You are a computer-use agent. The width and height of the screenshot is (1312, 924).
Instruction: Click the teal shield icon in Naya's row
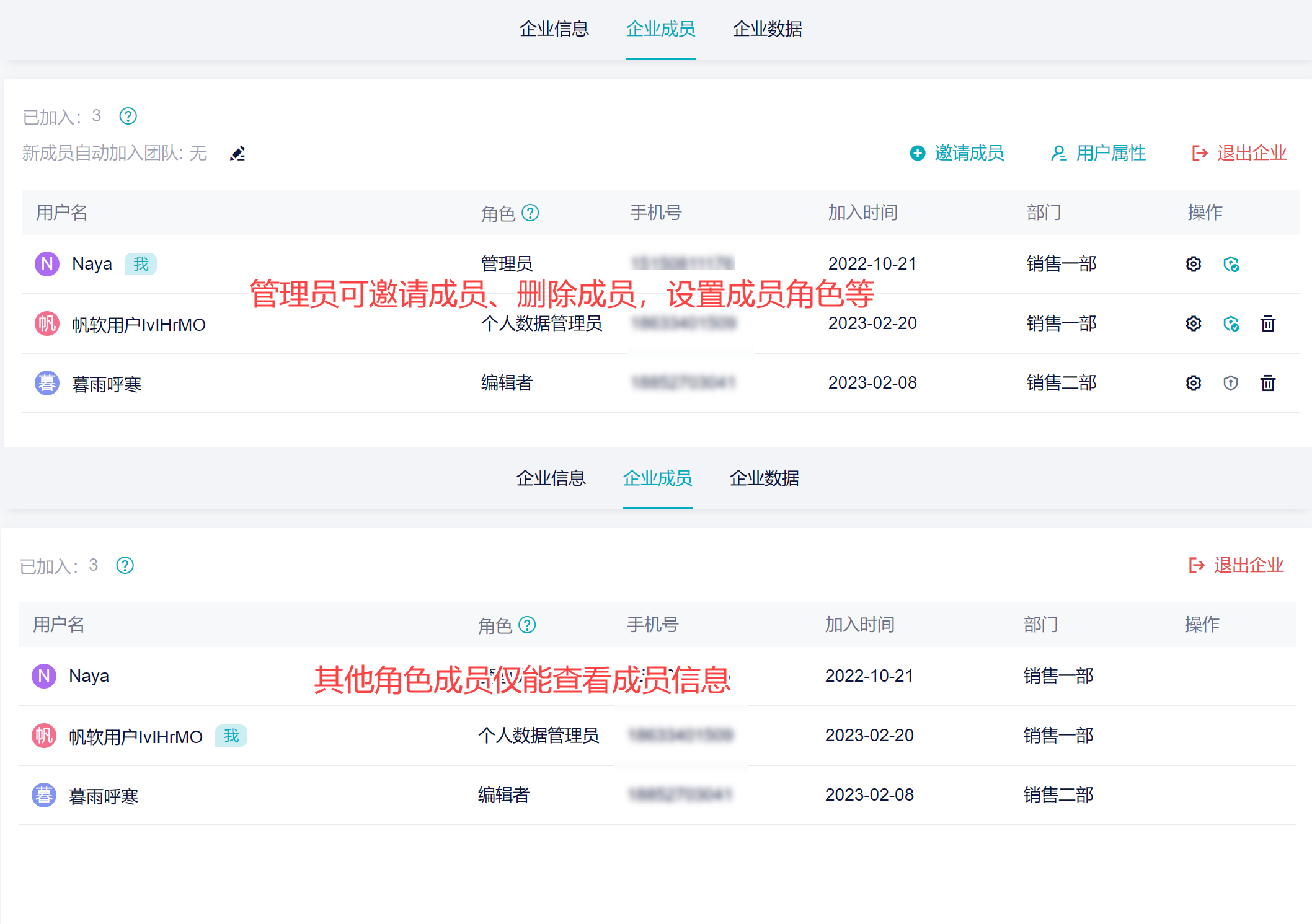pos(1231,265)
